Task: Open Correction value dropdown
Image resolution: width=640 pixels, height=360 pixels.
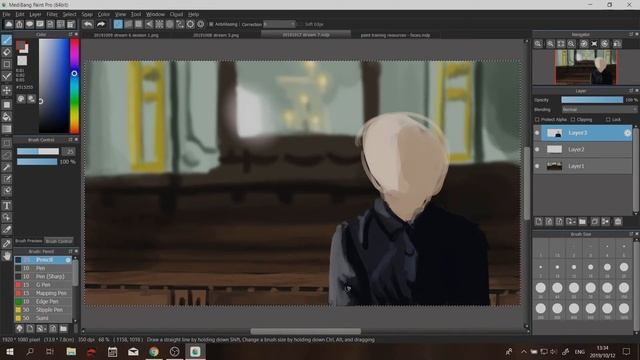Action: pos(280,24)
